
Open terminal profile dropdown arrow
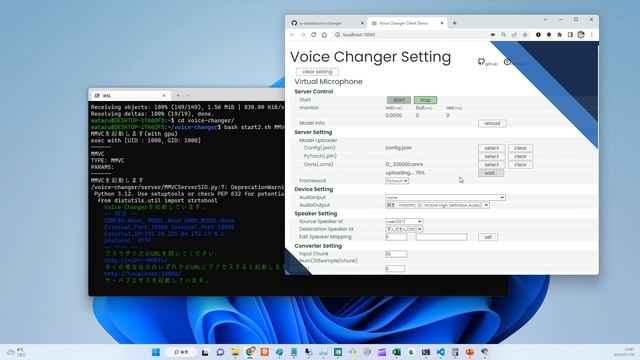click(x=188, y=95)
